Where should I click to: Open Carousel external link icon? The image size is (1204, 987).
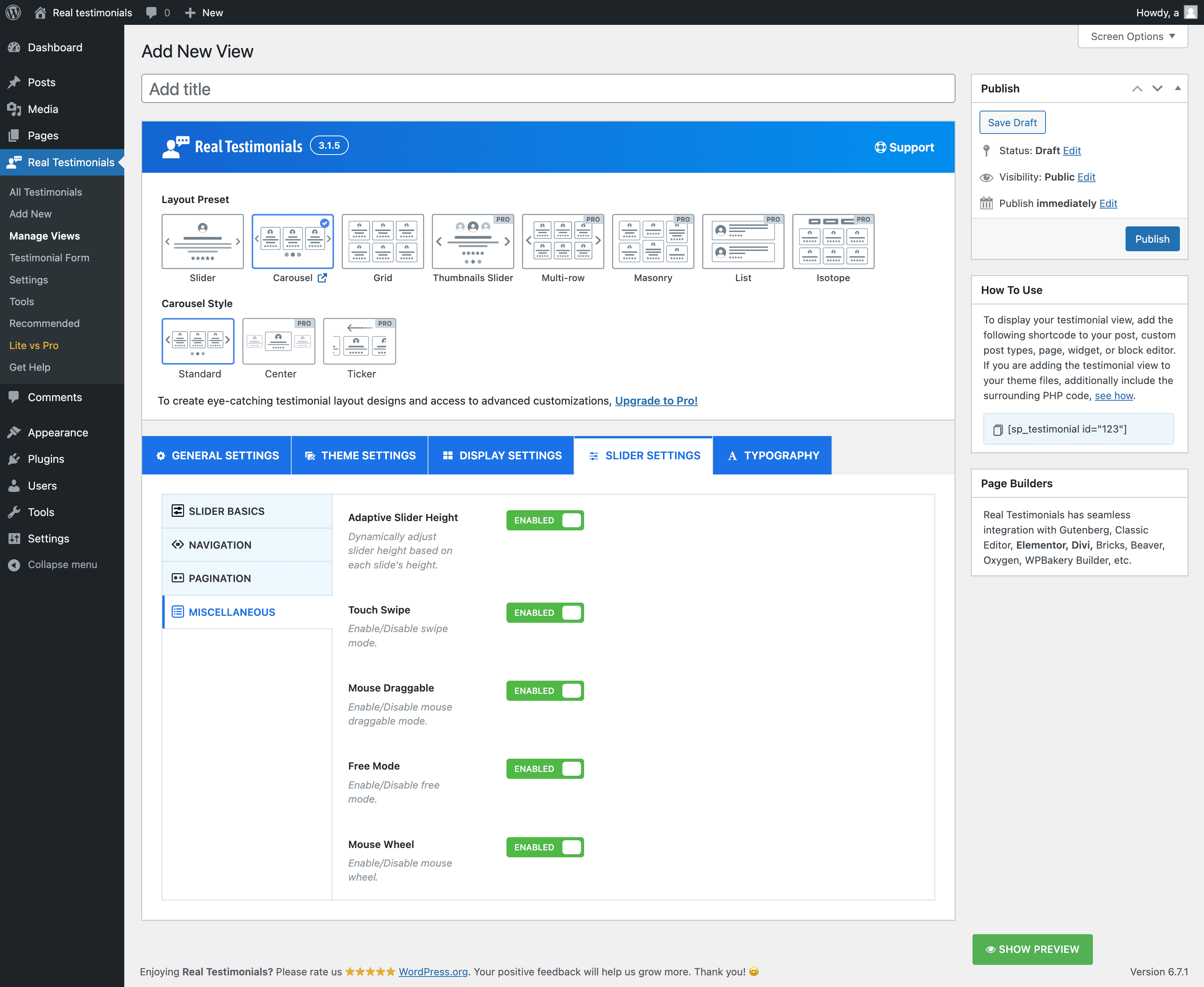tap(322, 278)
